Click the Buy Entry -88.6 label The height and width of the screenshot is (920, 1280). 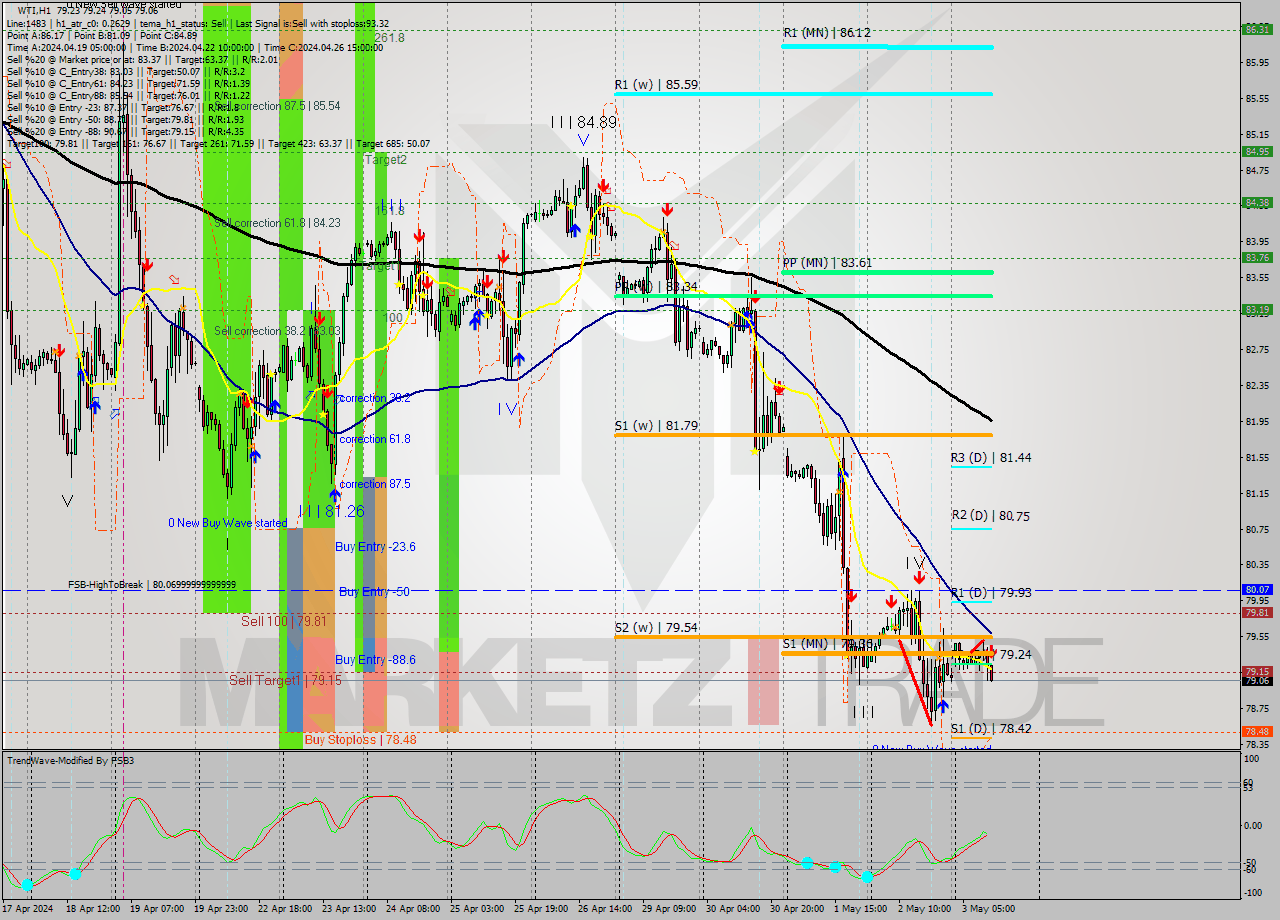tap(375, 660)
